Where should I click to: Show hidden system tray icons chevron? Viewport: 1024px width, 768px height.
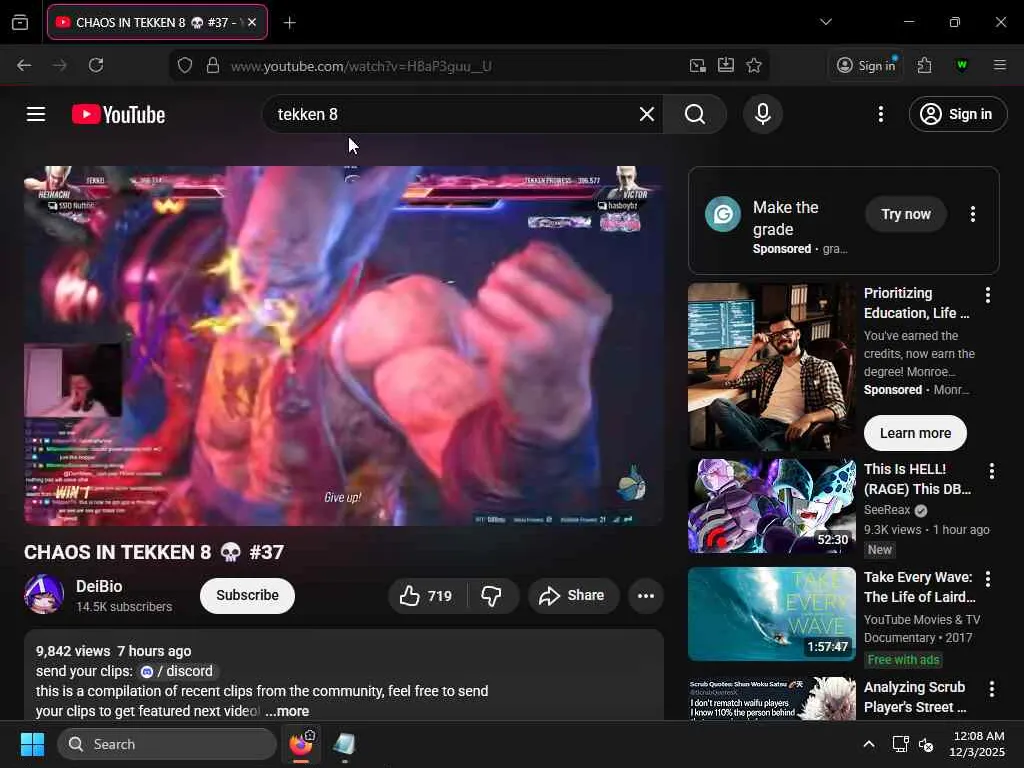tap(869, 744)
